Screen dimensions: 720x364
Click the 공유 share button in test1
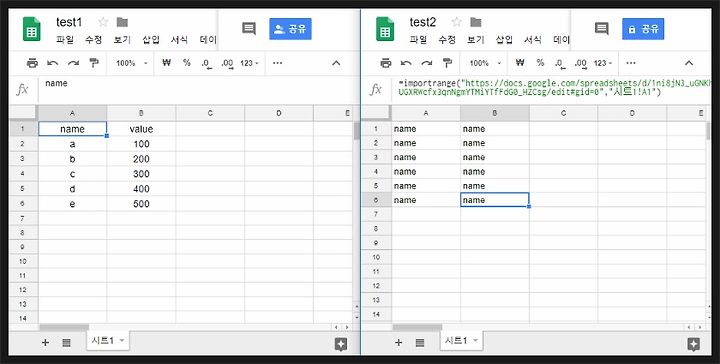tap(290, 29)
